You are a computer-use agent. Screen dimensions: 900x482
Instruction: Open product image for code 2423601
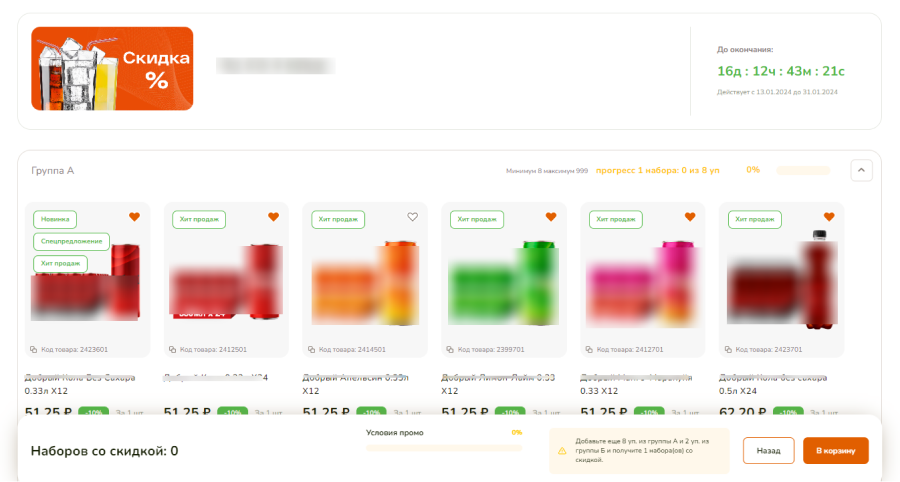pyautogui.click(x=86, y=283)
